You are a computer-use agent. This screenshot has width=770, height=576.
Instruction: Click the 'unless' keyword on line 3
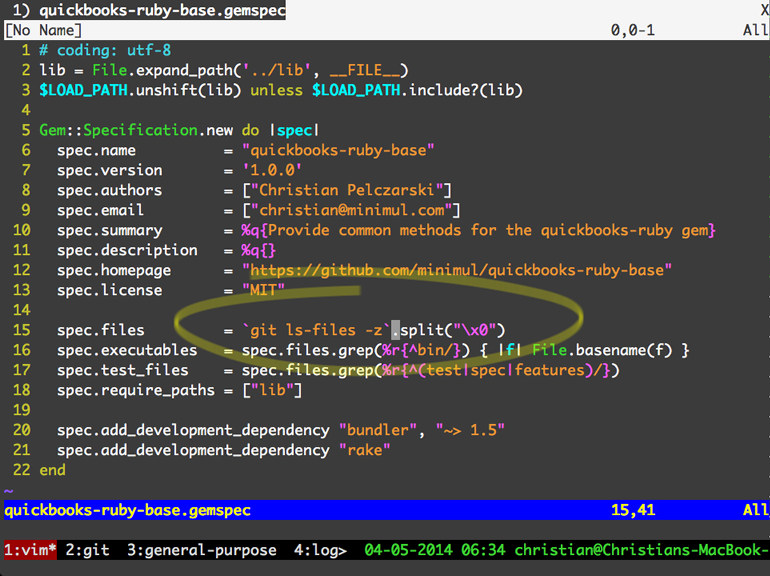[x=276, y=90]
